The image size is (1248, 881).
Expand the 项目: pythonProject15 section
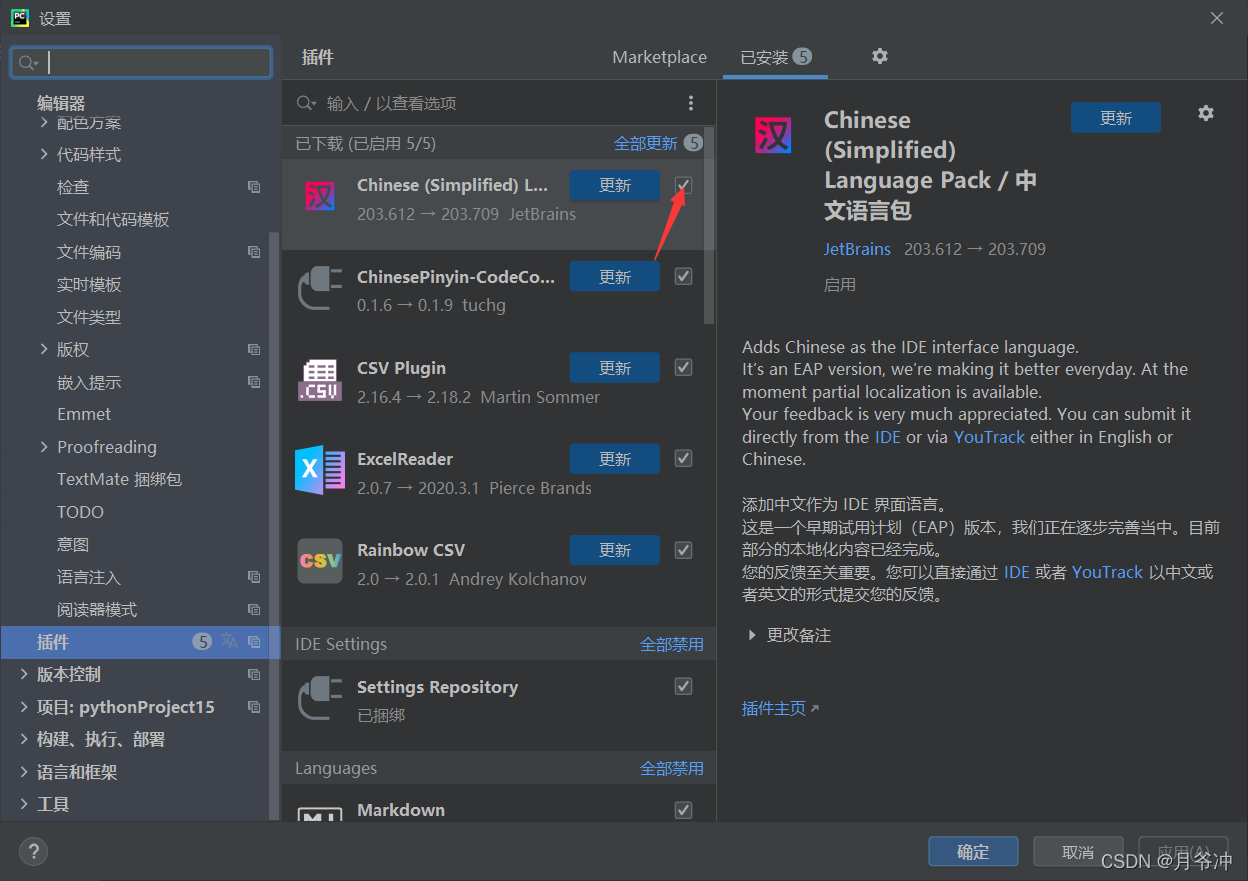(24, 707)
